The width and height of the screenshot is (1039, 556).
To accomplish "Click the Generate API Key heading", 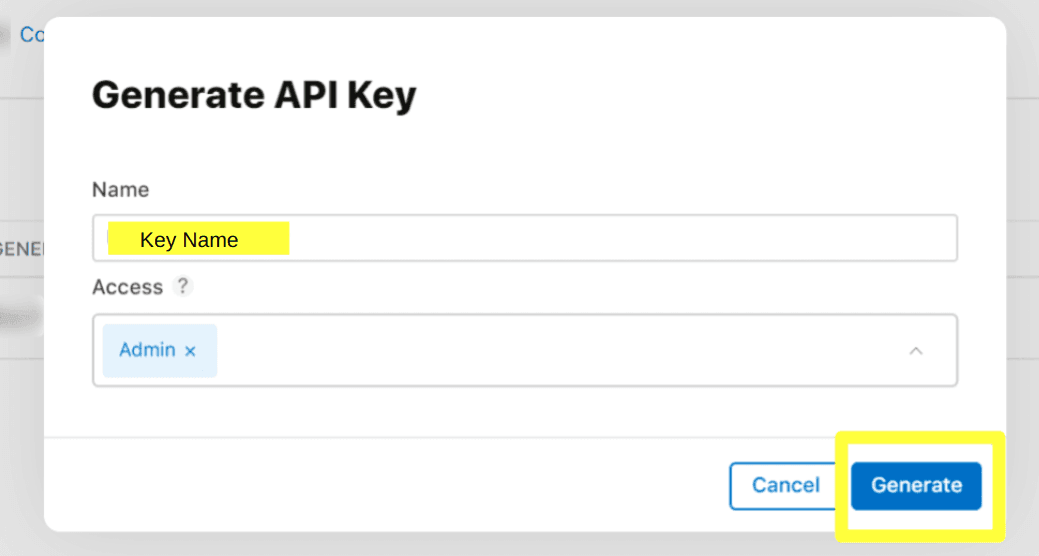I will click(254, 96).
